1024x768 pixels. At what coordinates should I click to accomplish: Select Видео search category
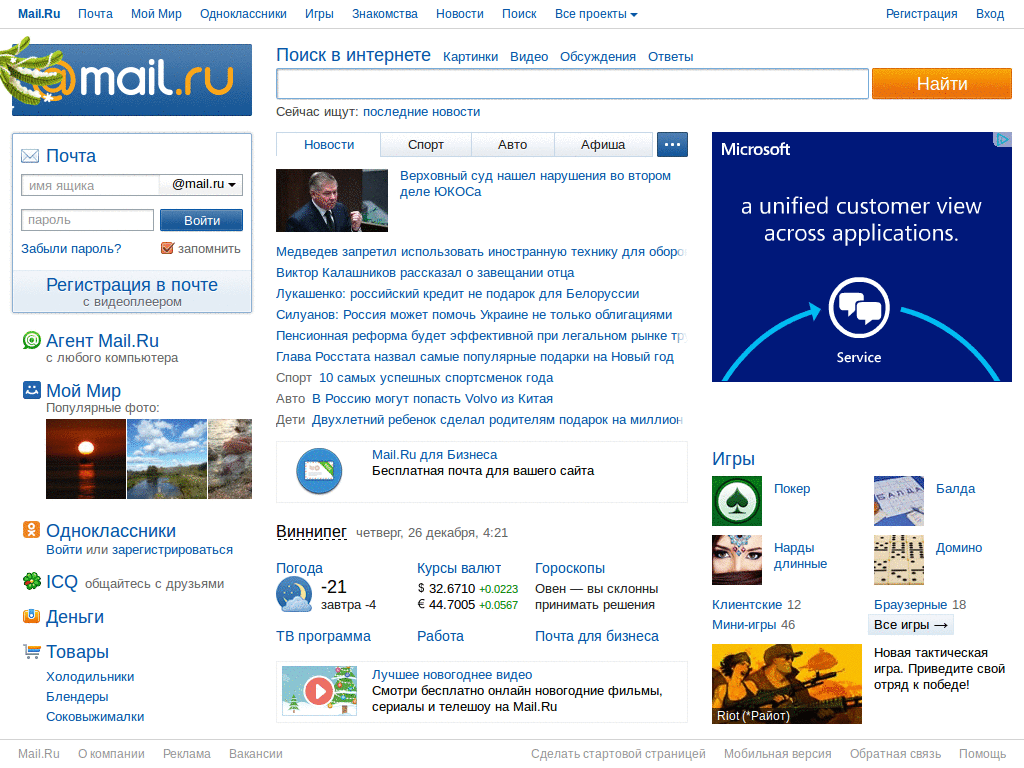[x=529, y=57]
